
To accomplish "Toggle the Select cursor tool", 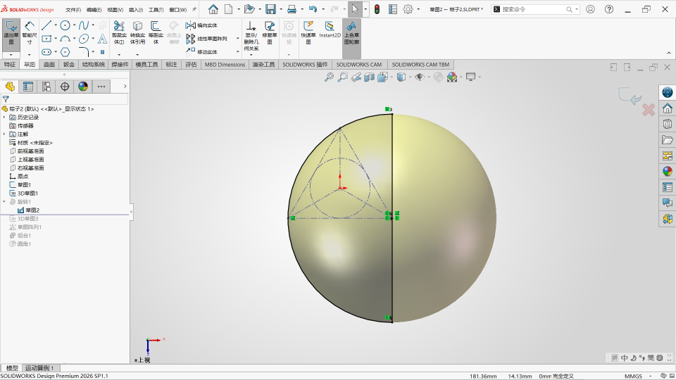I will (x=354, y=9).
